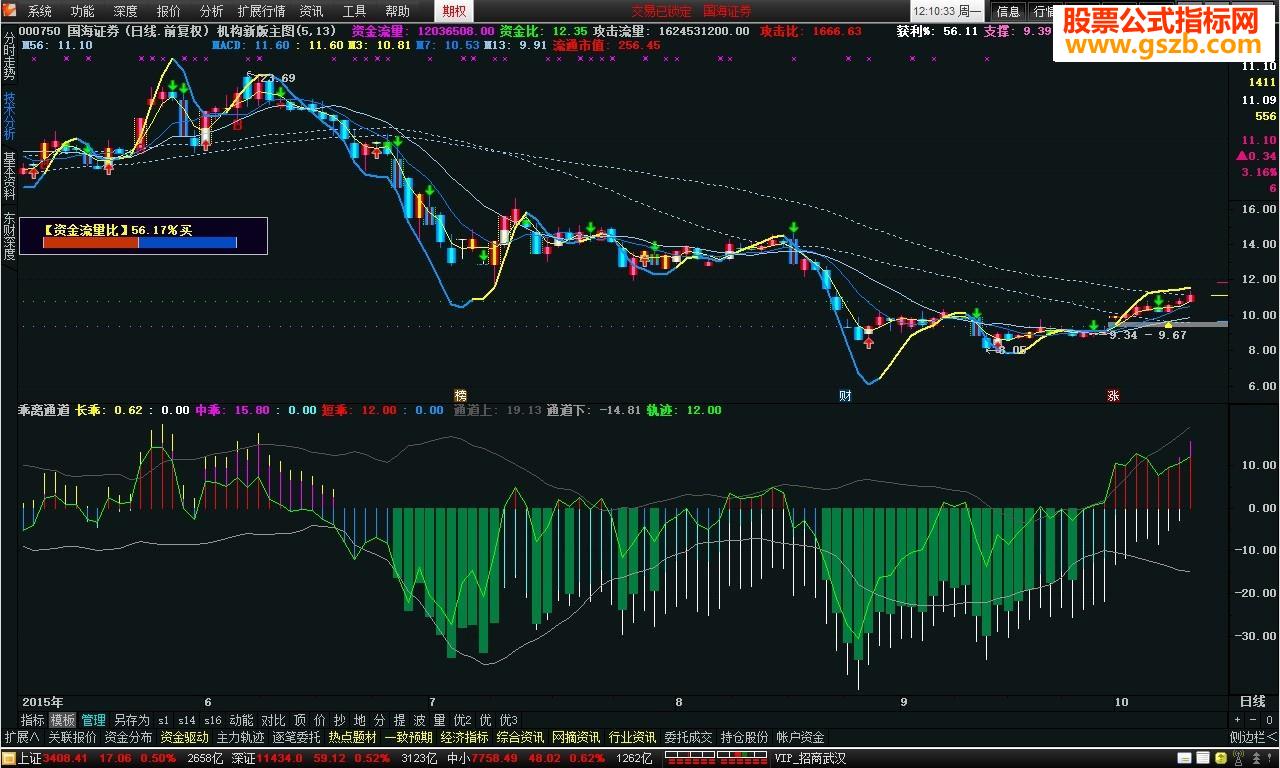Open the 帮助 menu
The image size is (1280, 768).
397,11
